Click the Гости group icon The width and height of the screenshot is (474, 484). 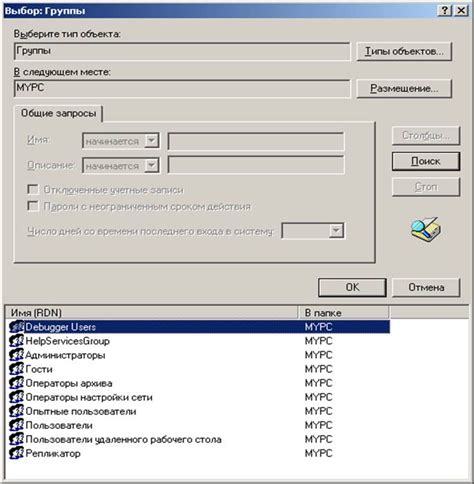point(16,369)
